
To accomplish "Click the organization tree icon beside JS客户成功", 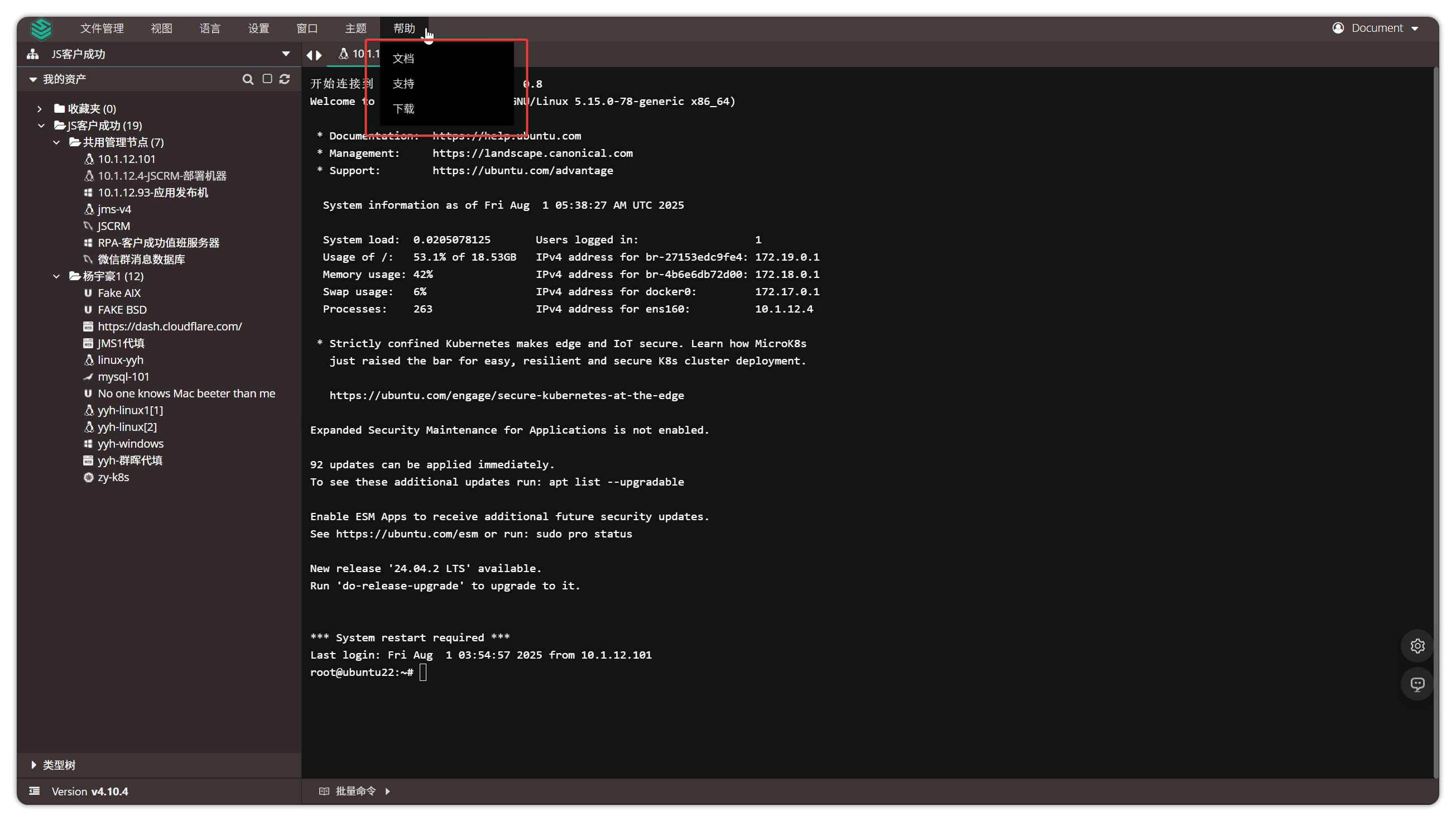I will pyautogui.click(x=33, y=54).
